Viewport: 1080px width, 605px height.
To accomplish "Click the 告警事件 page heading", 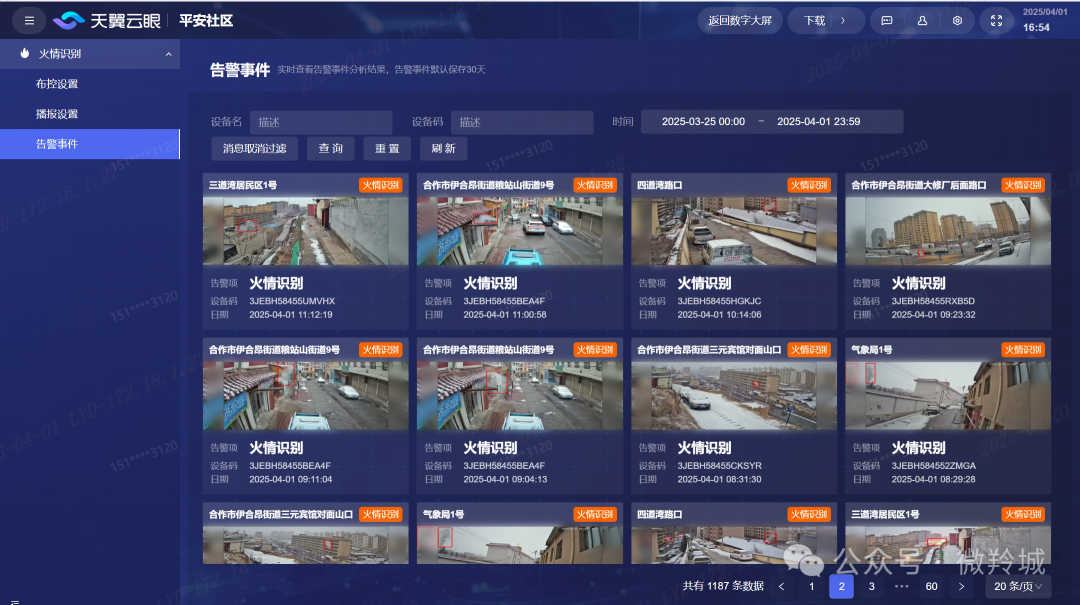I will point(240,70).
